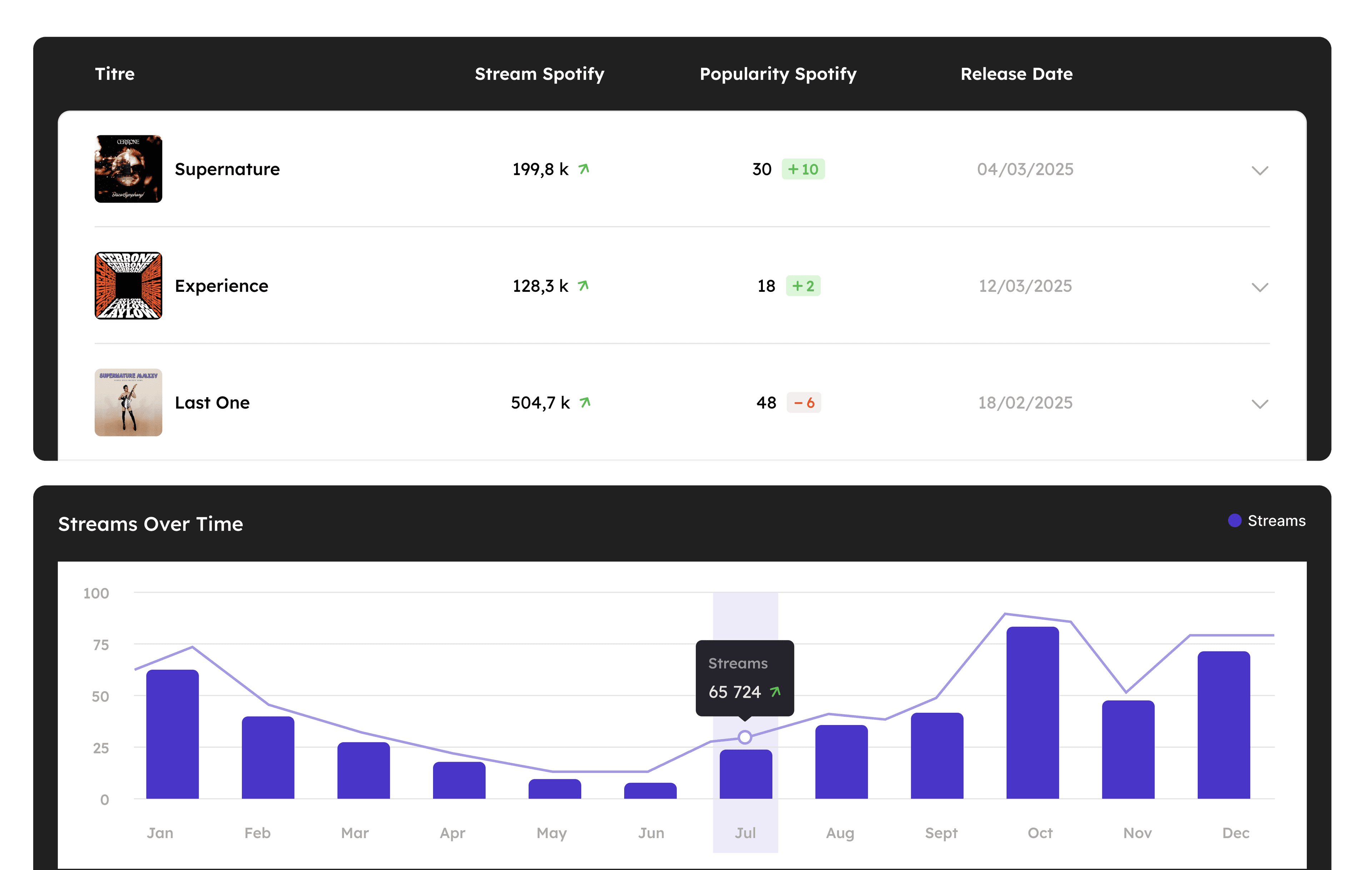Viewport: 1372px width, 870px height.
Task: Click the Jul data point marker on line
Action: (745, 737)
